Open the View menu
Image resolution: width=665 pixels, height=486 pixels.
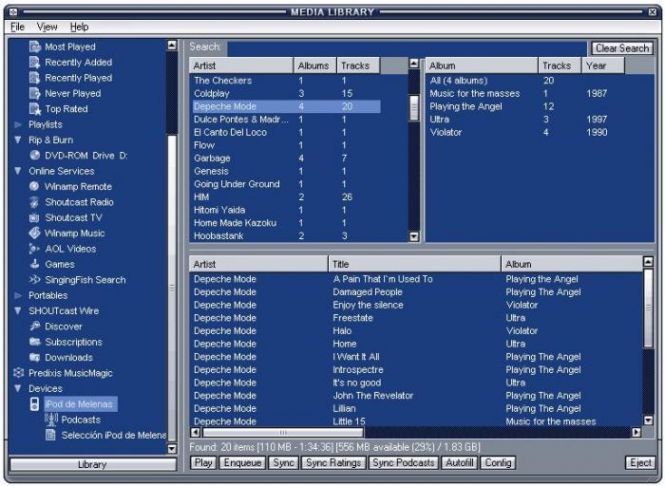pyautogui.click(x=47, y=27)
